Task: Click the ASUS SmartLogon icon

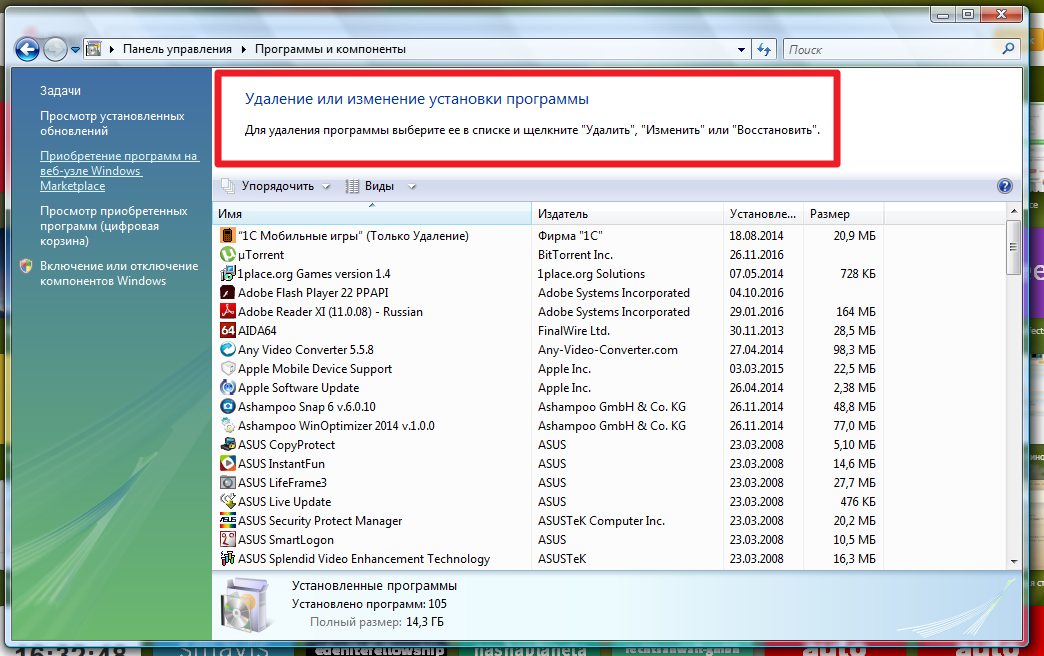Action: click(228, 539)
